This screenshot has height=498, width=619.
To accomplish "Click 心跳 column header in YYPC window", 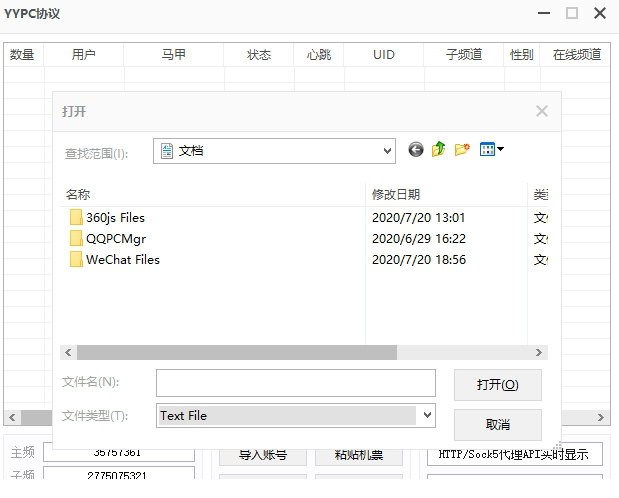I will point(319,54).
